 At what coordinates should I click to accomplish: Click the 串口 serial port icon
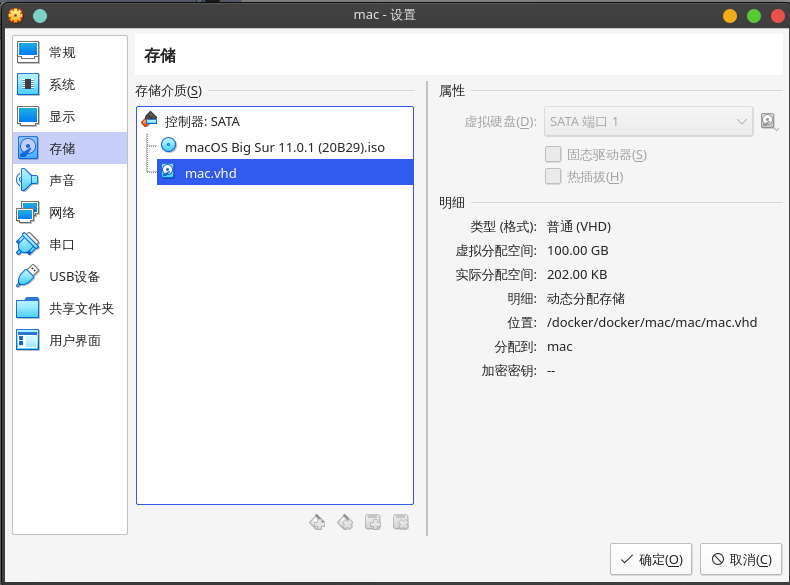pos(28,244)
